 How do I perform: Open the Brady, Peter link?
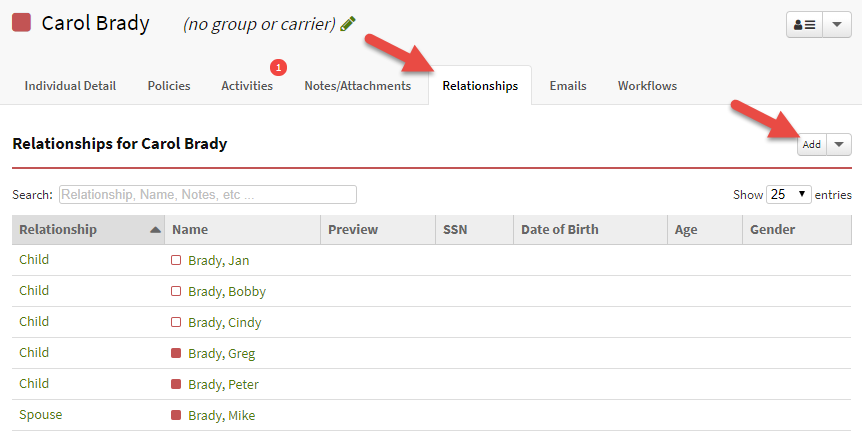pos(223,384)
